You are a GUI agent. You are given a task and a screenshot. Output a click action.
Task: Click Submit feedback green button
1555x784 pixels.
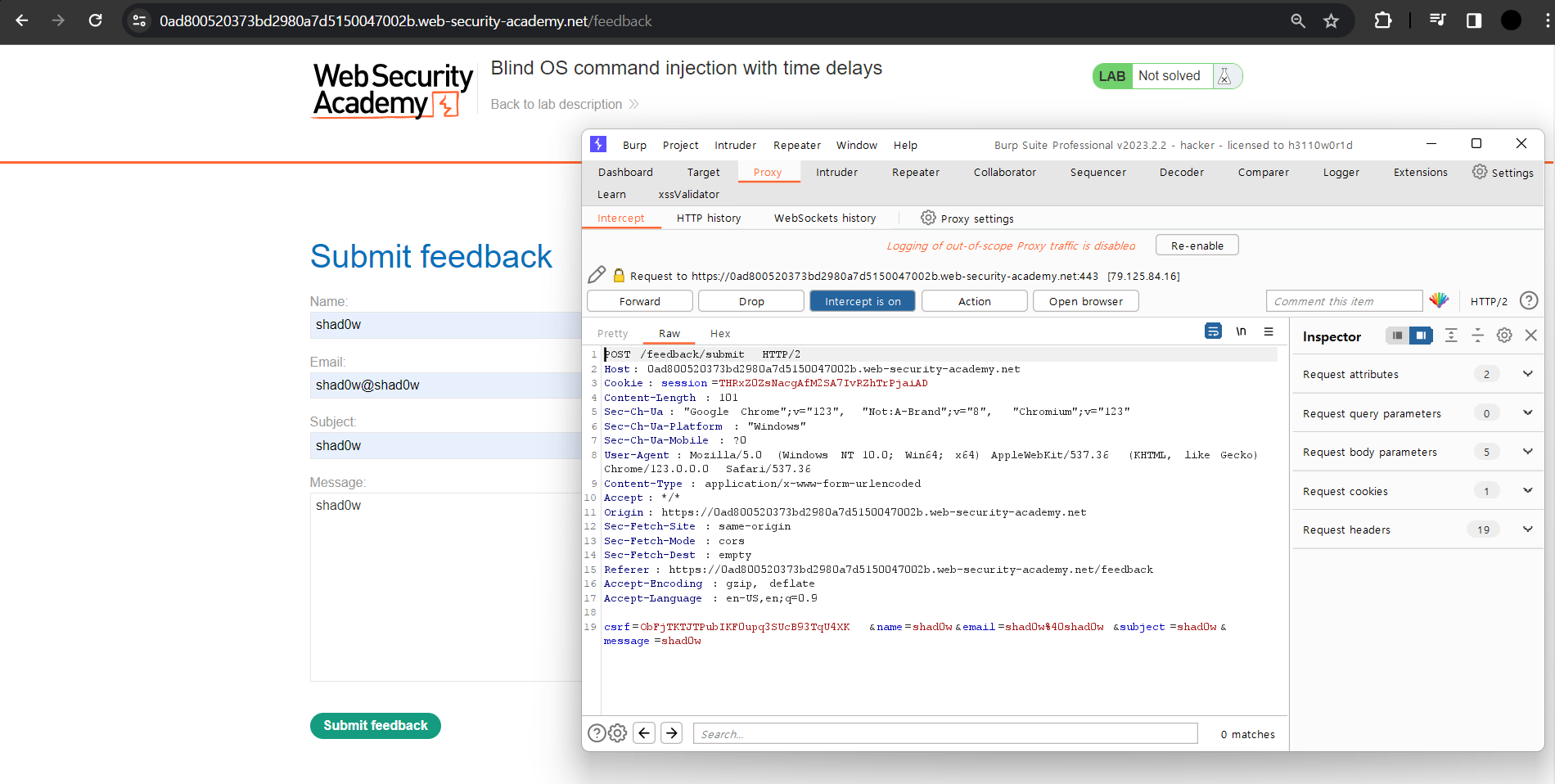click(376, 725)
